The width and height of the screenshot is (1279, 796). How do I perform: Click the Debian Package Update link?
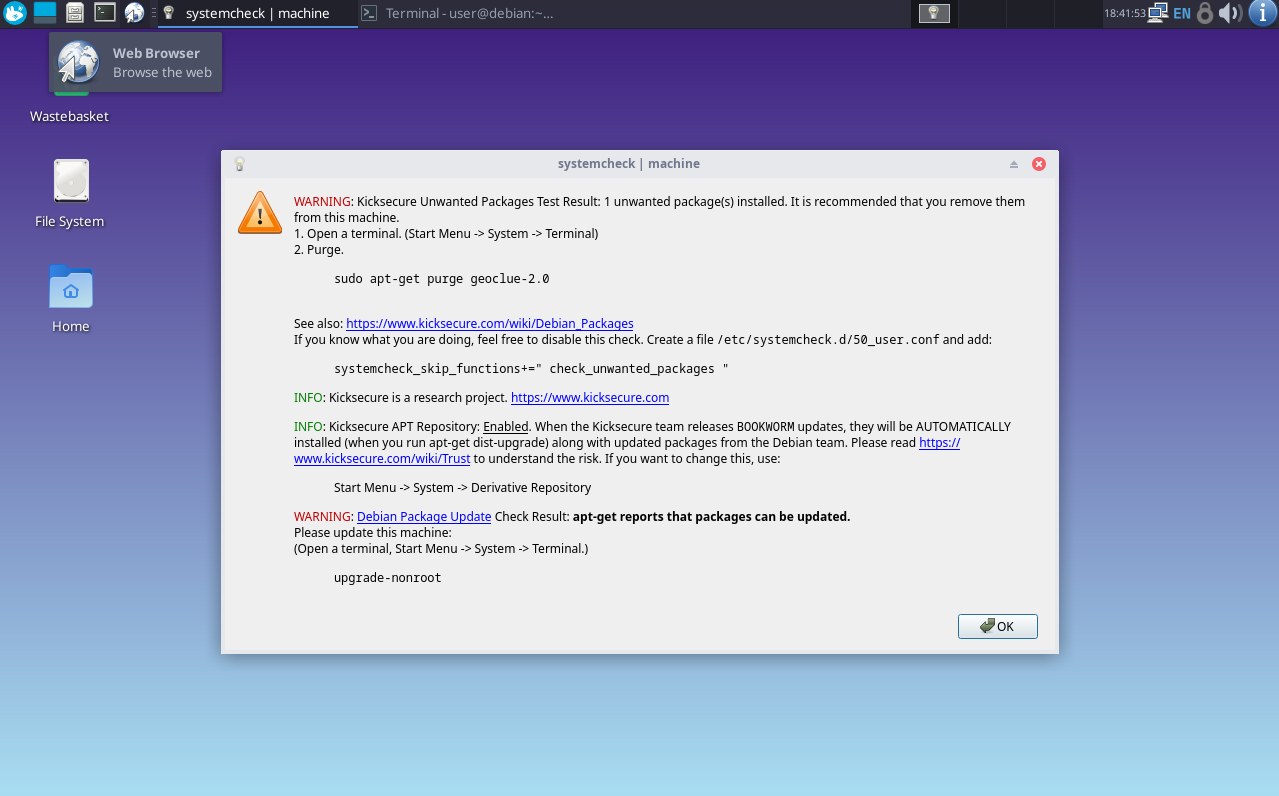click(x=424, y=517)
